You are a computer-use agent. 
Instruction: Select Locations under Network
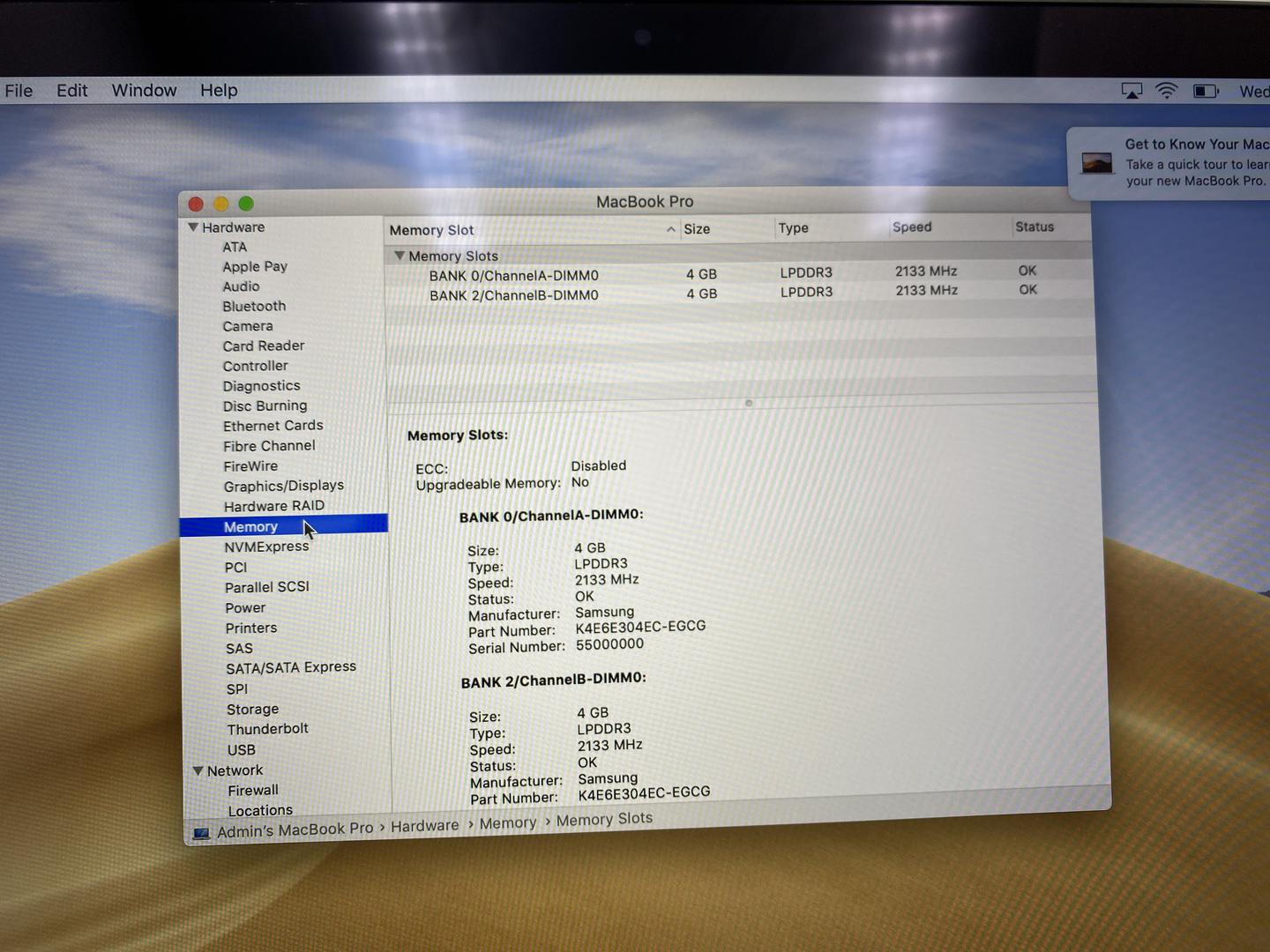[260, 811]
